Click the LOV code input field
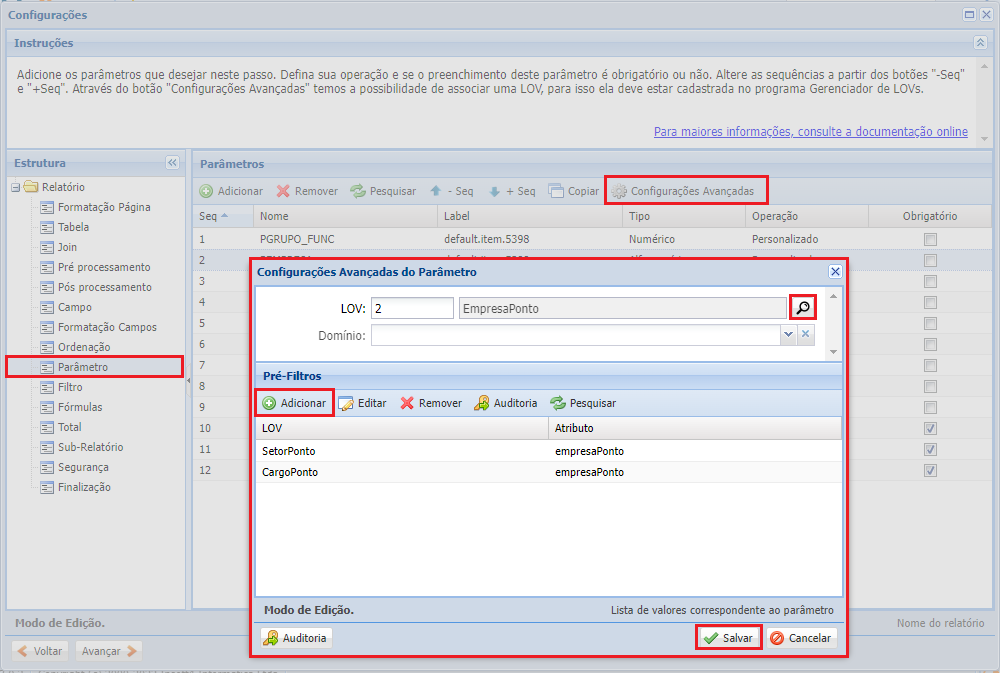The height and width of the screenshot is (673, 1000). (412, 309)
